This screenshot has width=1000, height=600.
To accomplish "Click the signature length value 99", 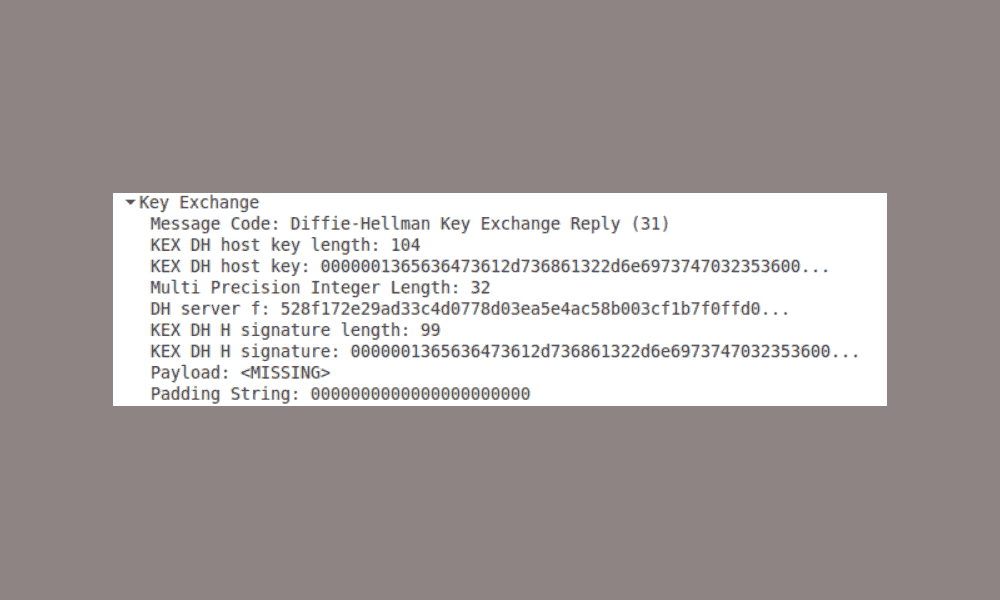I will point(430,330).
